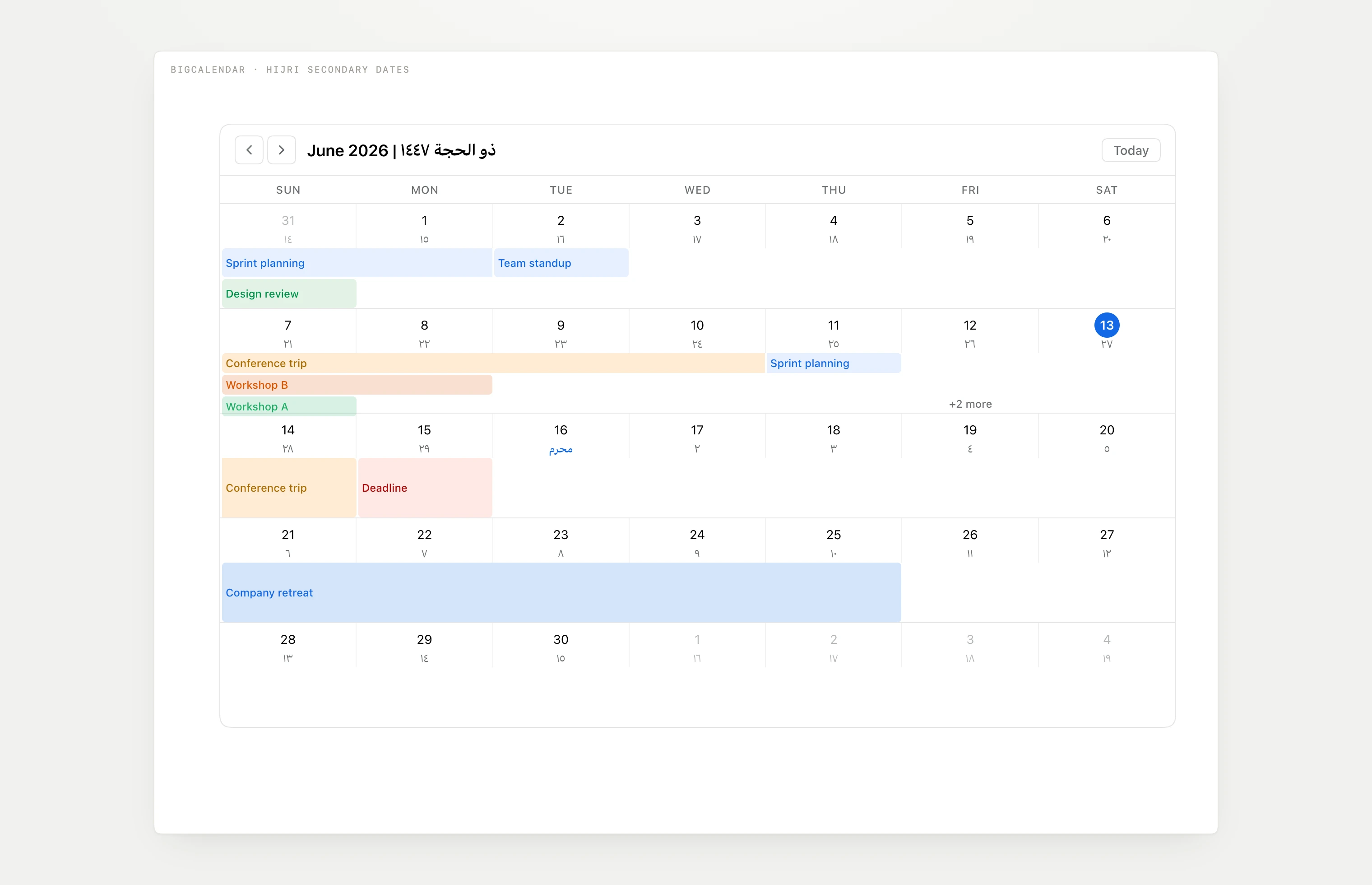The width and height of the screenshot is (1372, 885).
Task: Open the Team standup event
Action: (561, 263)
